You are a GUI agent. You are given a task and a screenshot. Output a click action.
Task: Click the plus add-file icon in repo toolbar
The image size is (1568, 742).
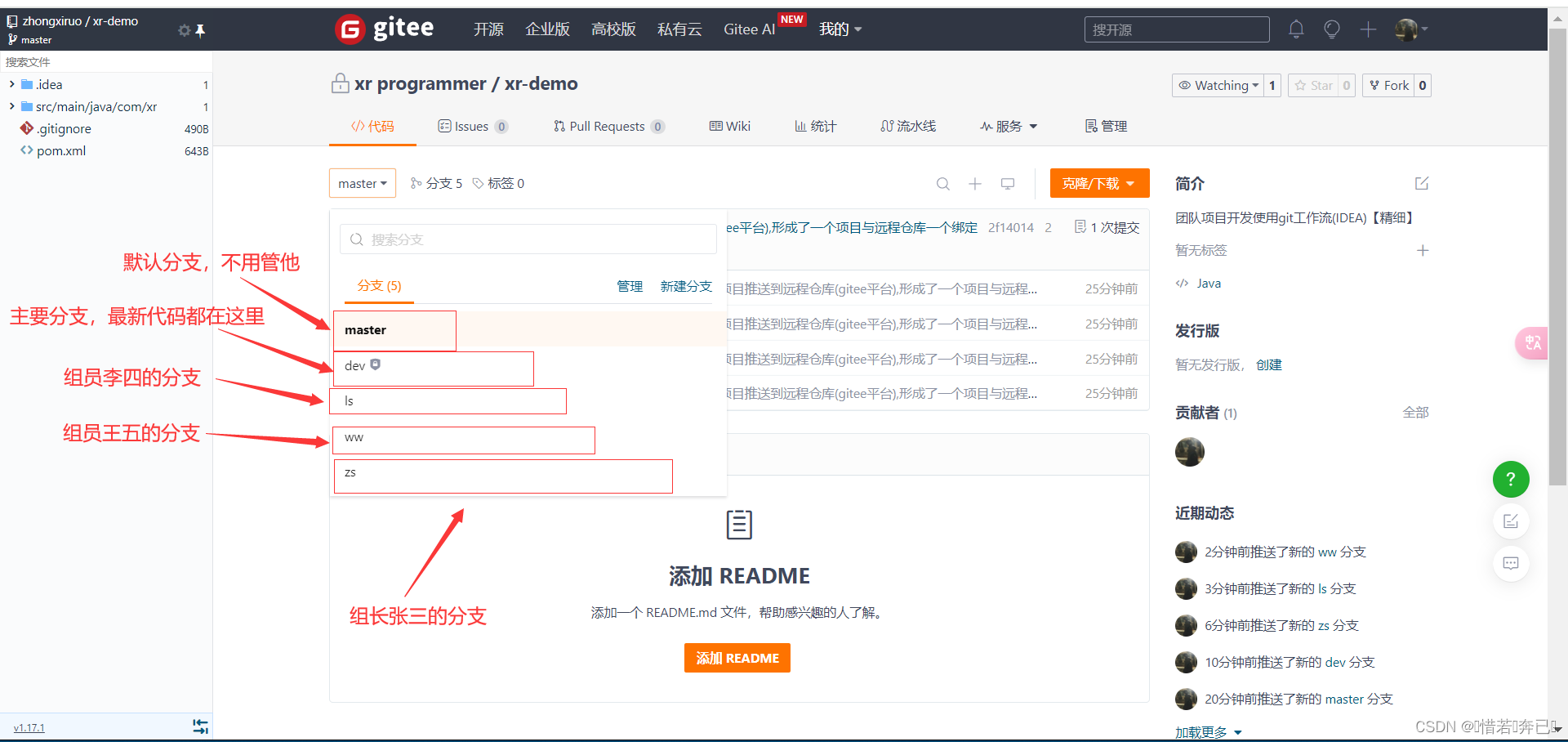coord(975,184)
